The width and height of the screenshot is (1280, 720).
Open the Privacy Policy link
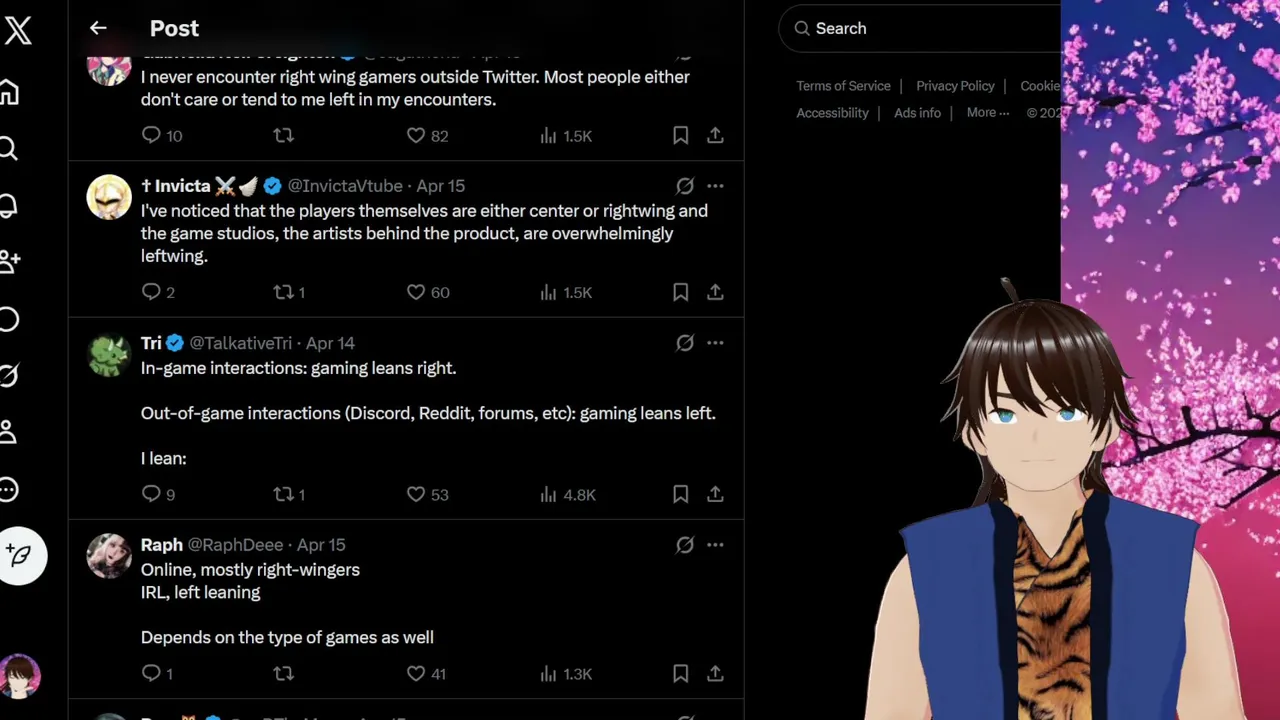pyautogui.click(x=955, y=86)
